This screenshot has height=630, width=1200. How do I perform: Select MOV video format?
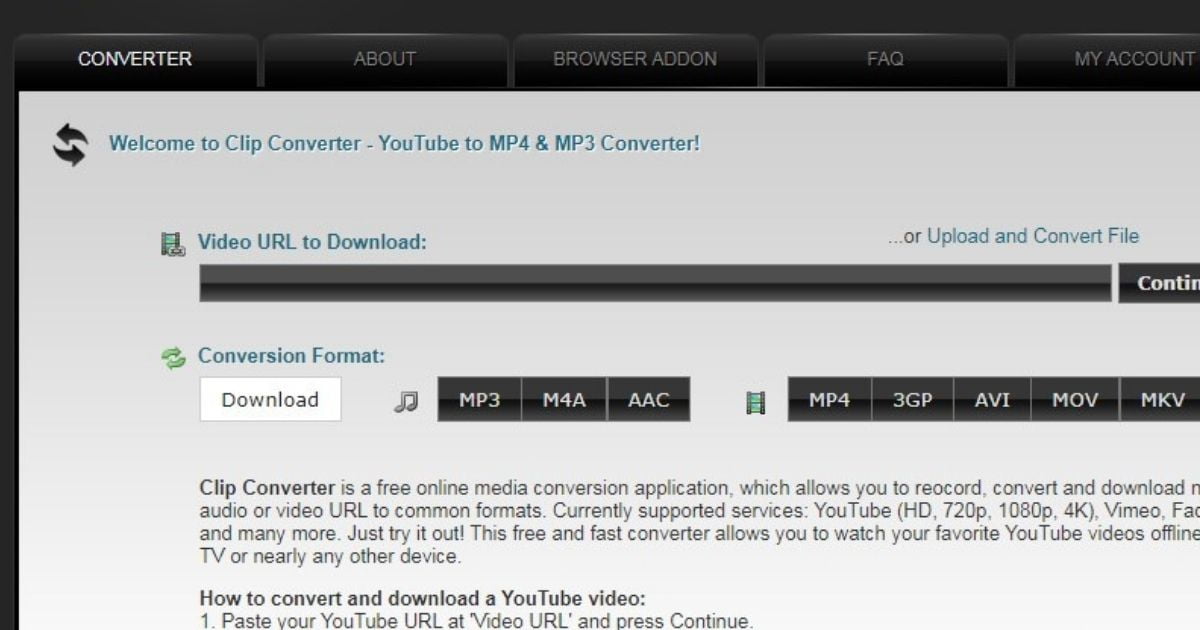(1075, 400)
